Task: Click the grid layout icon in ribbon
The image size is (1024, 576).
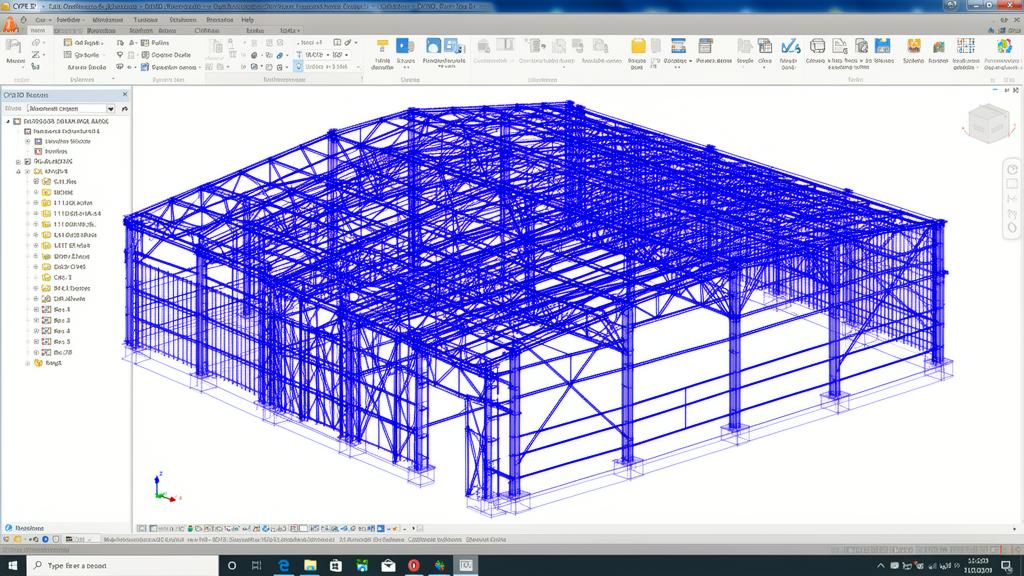Action: click(965, 46)
